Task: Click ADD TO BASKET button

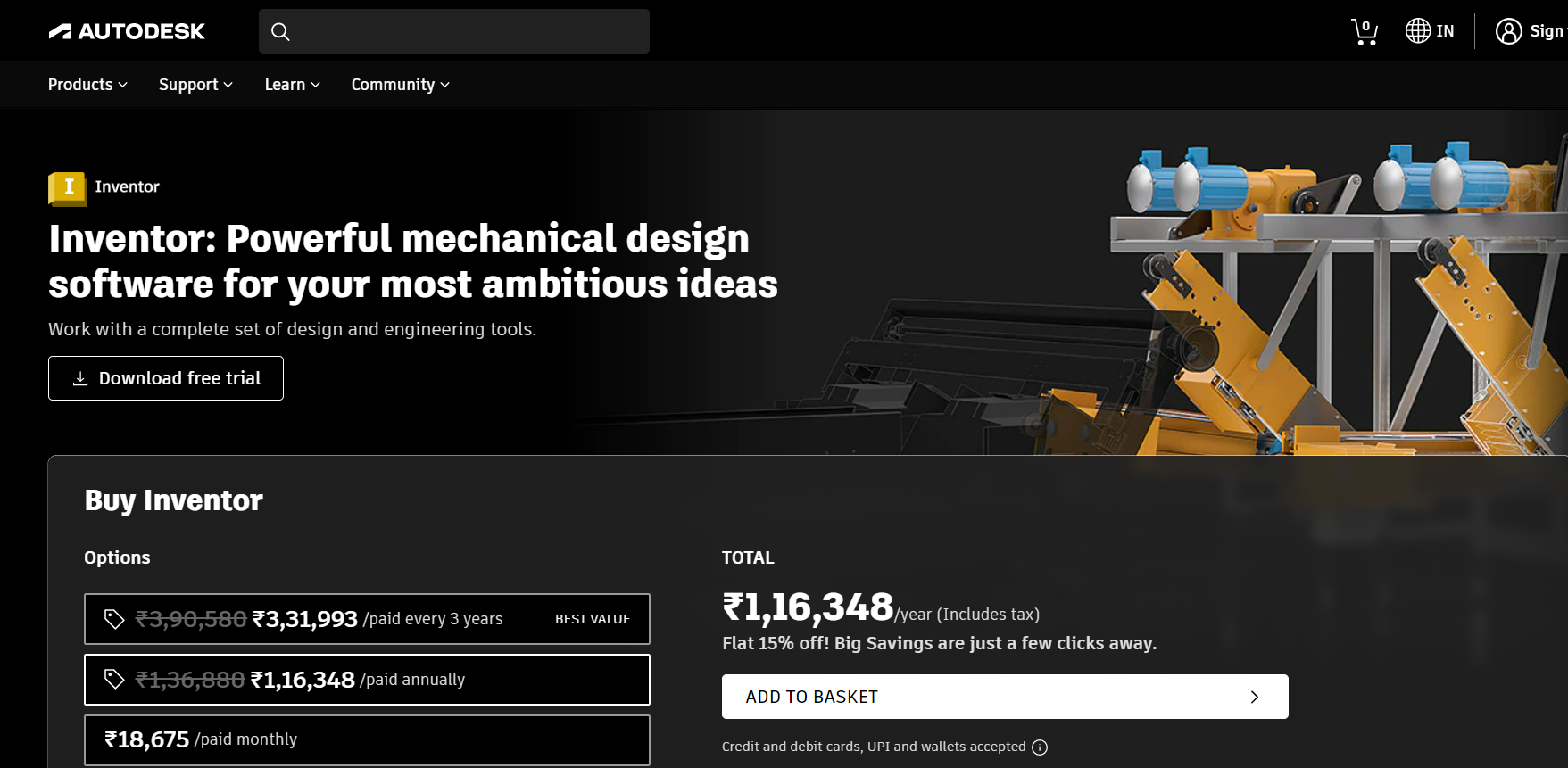Action: (1005, 697)
